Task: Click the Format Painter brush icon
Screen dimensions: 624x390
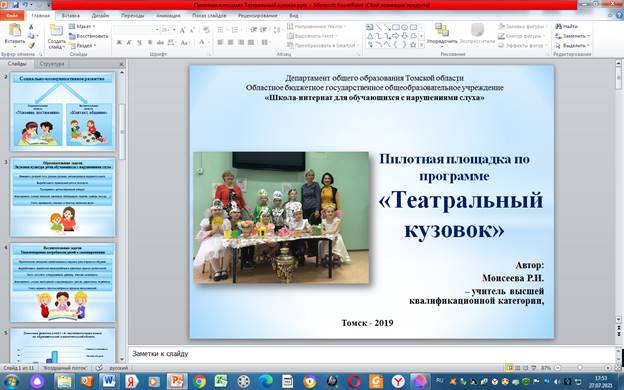Action: pos(31,45)
